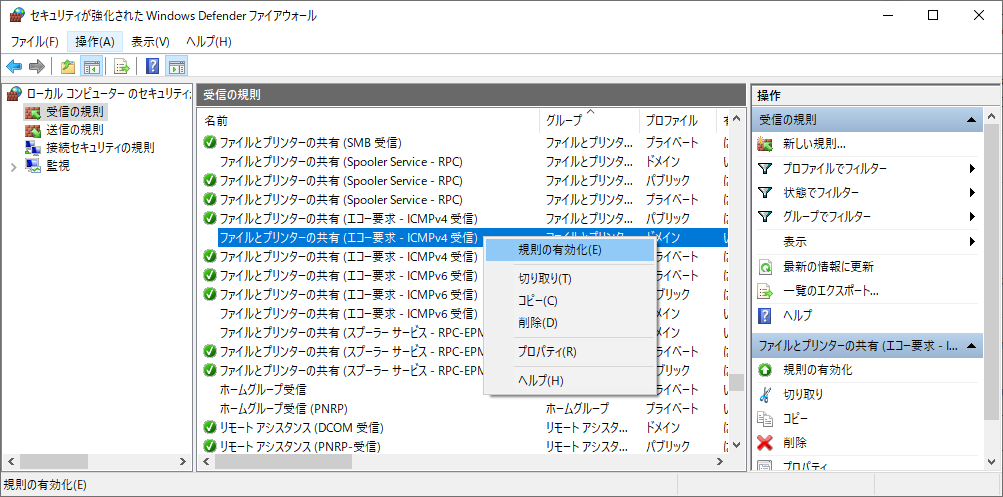The image size is (1003, 497).
Task: Click the actions pane scroll down arrow
Action: pos(991,461)
